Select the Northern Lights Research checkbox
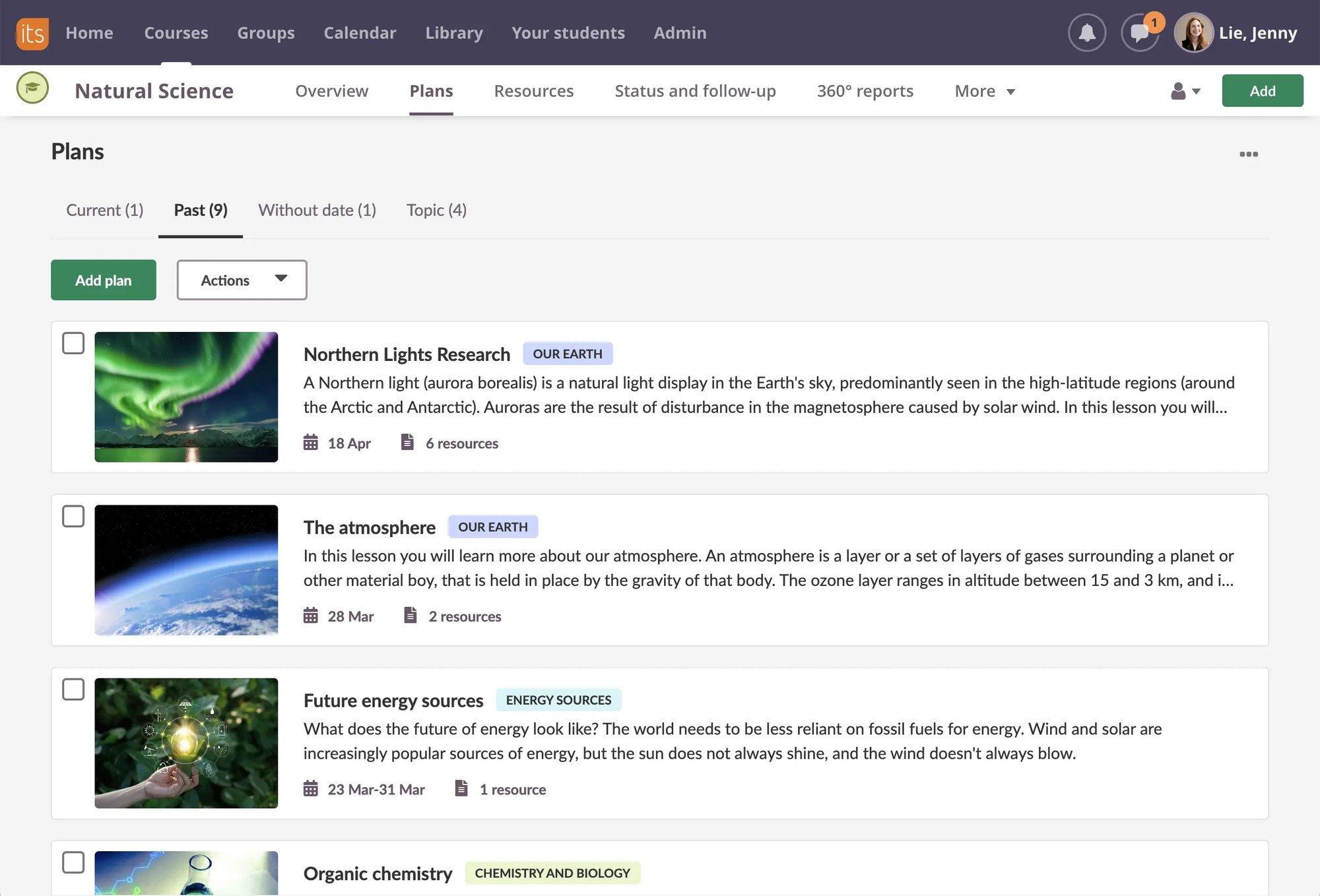This screenshot has height=896, width=1320. 73,343
